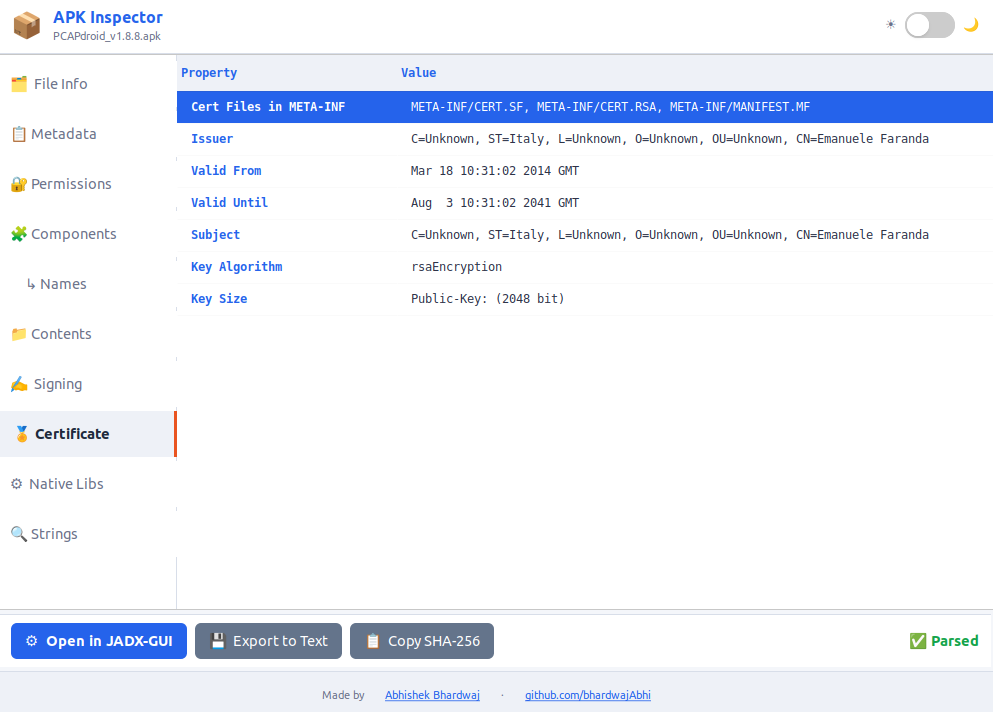Open the Components section
This screenshot has width=993, height=712.
[x=88, y=234]
